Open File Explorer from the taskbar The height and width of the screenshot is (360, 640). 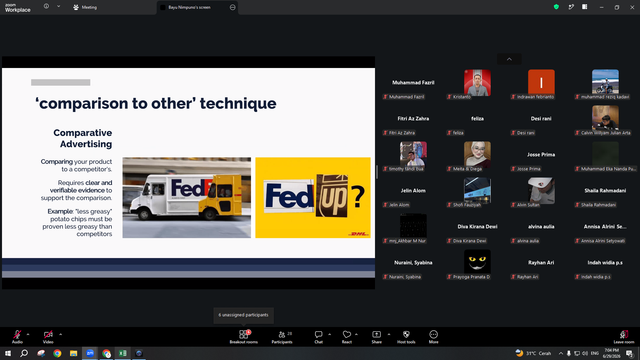73,353
